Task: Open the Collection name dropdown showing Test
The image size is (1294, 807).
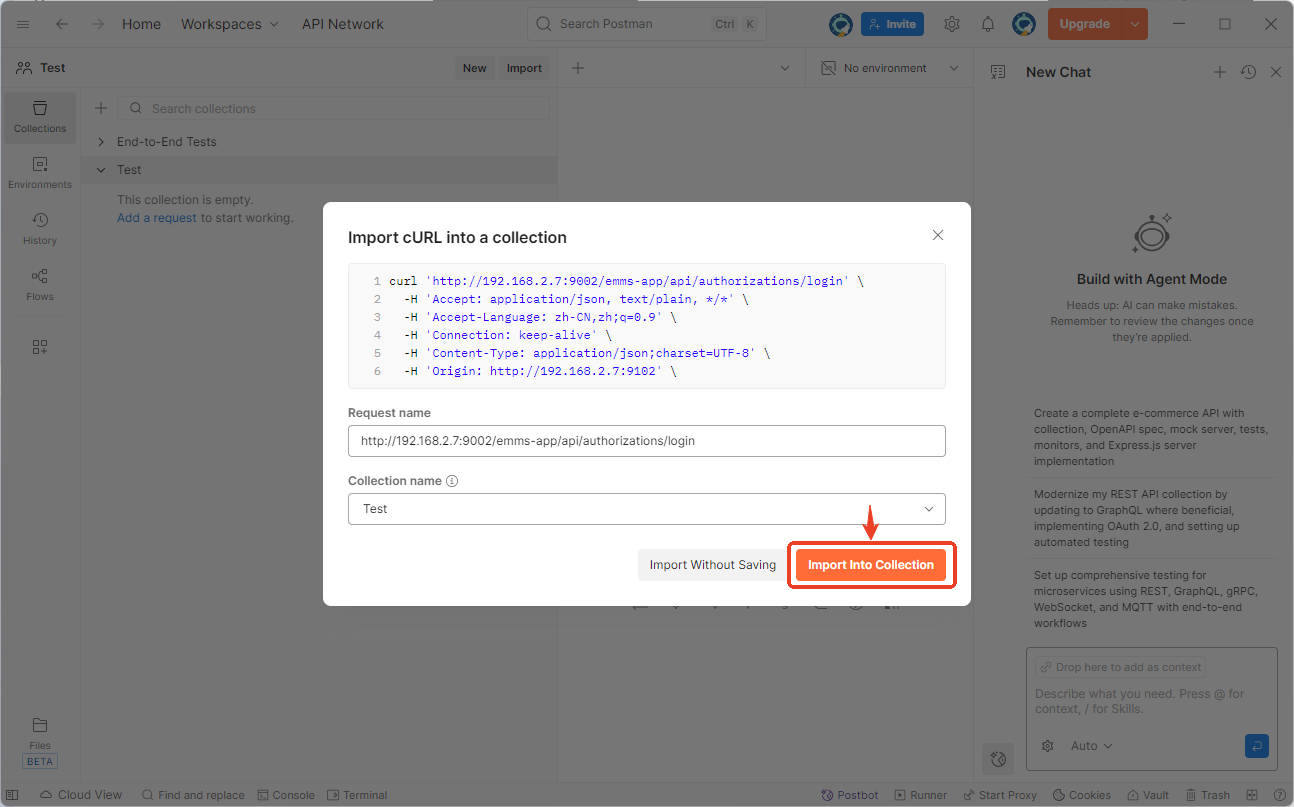Action: (x=646, y=509)
